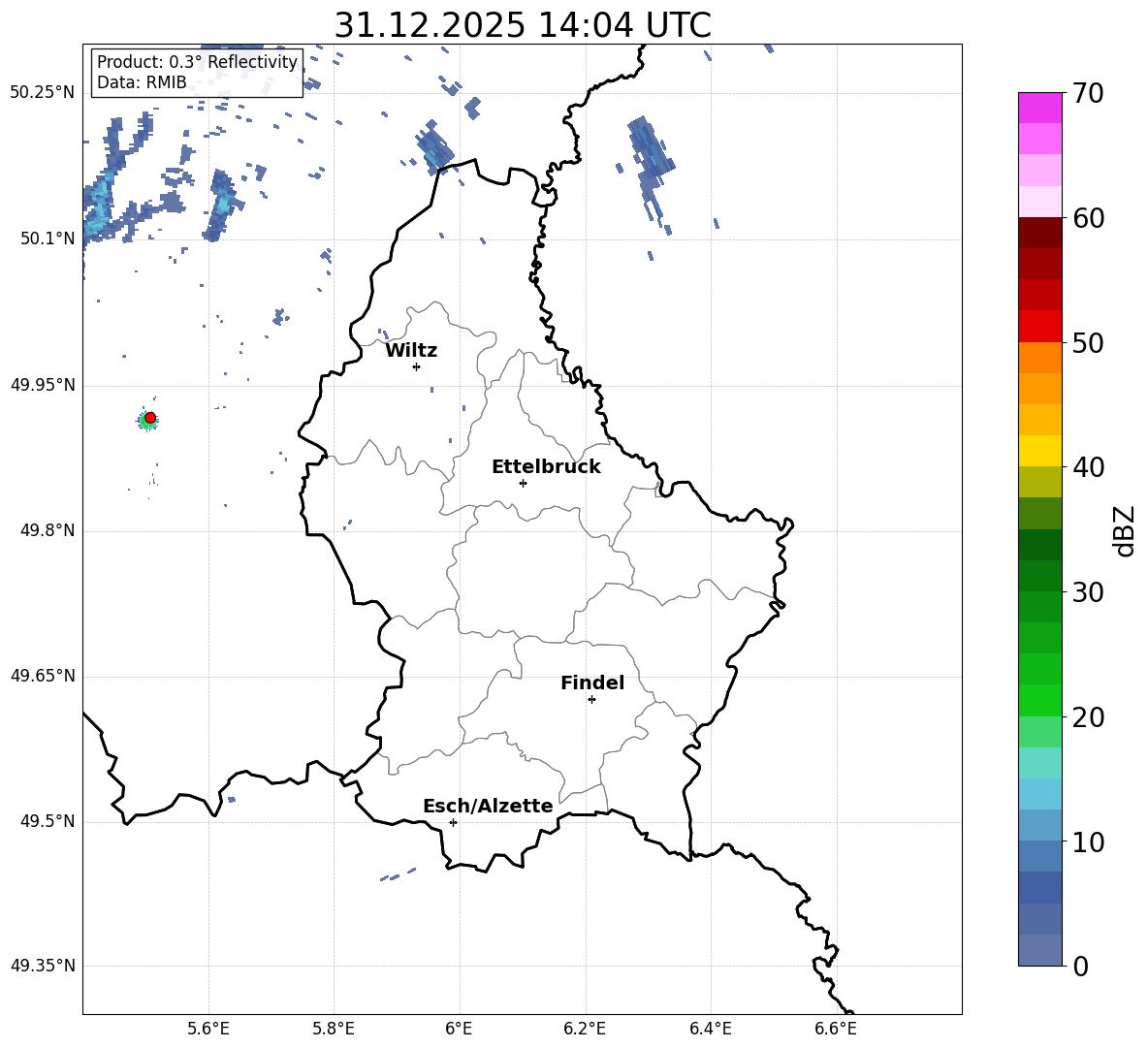Click the magenta swatch near 70 dBZ
Image resolution: width=1148 pixels, height=1048 pixels.
coord(1039,108)
